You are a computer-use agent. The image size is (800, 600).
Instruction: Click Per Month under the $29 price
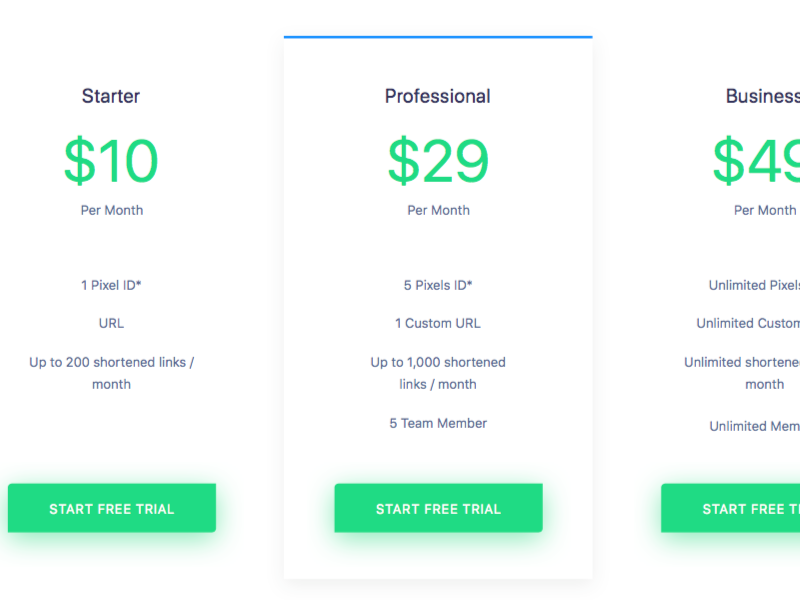[438, 210]
